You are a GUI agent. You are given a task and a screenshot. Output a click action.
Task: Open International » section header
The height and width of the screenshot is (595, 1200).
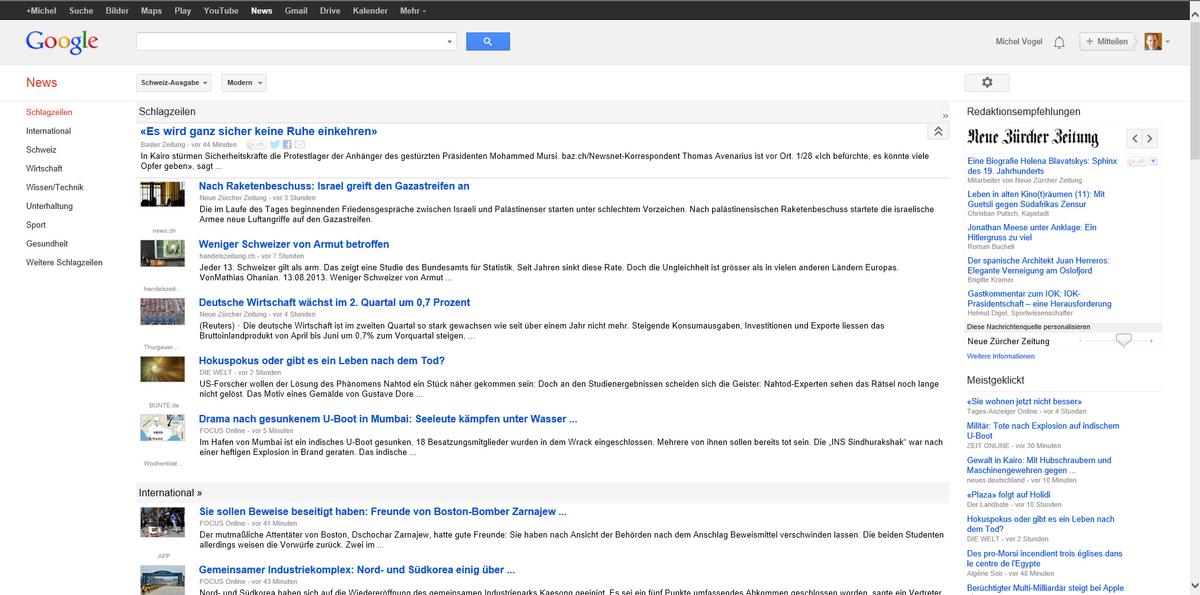[170, 493]
